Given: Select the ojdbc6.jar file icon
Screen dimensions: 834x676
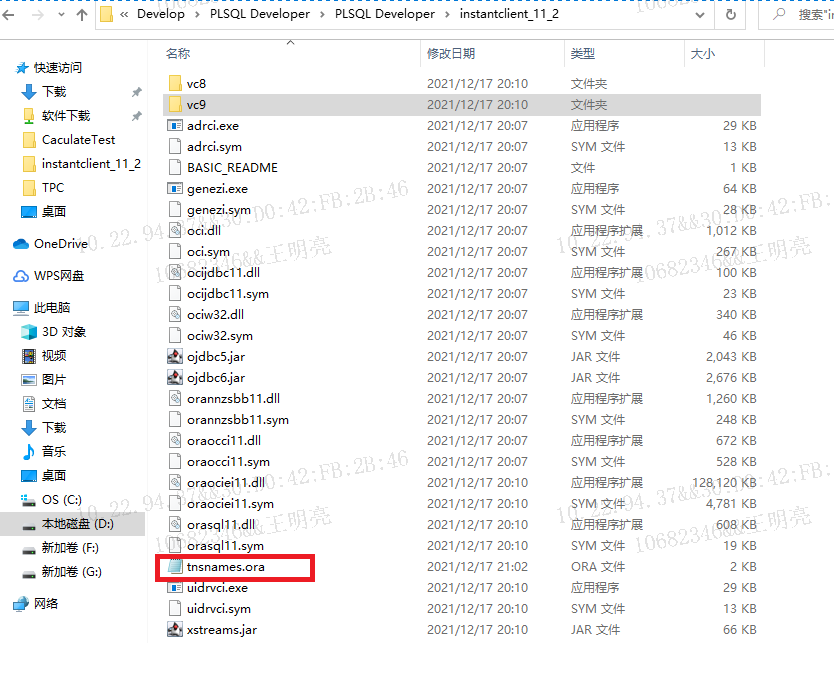Looking at the screenshot, I should [x=175, y=377].
